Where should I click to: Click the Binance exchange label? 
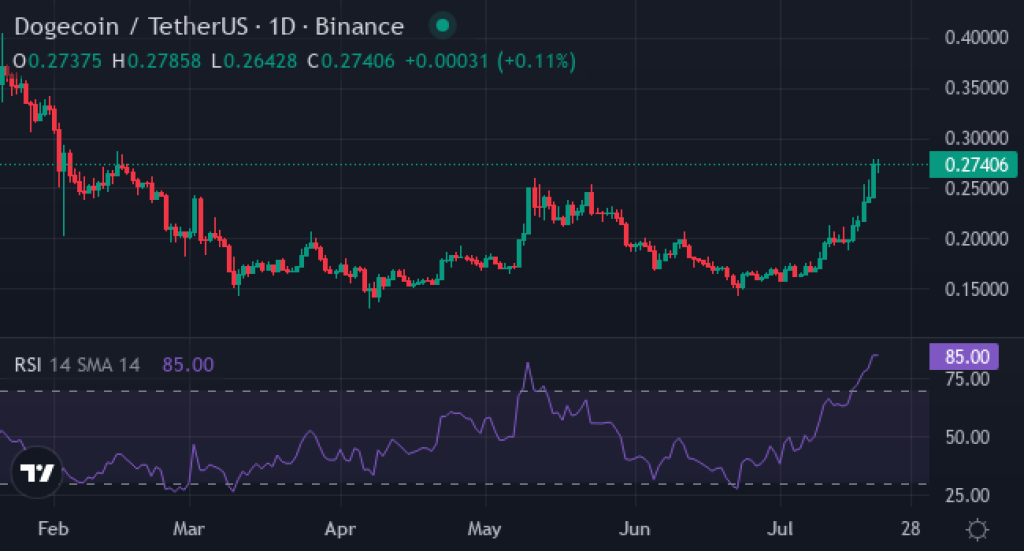pos(359,27)
